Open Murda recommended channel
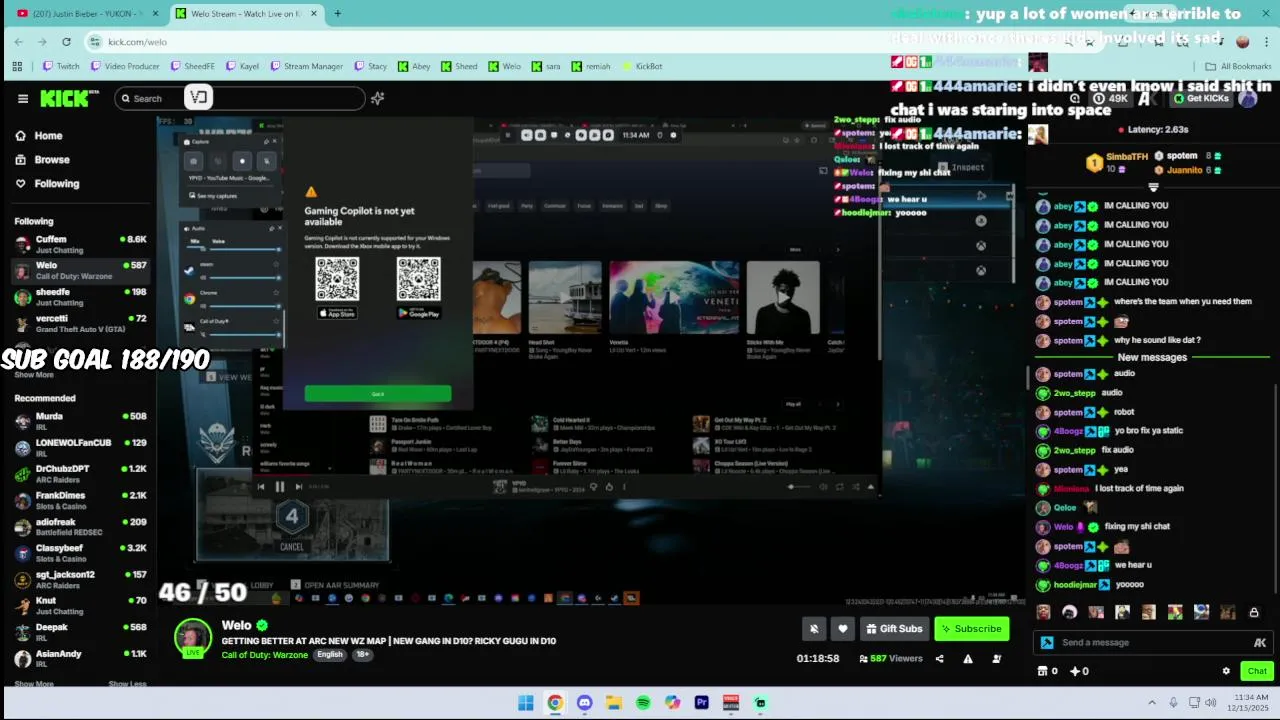The height and width of the screenshot is (720, 1280). [80, 421]
